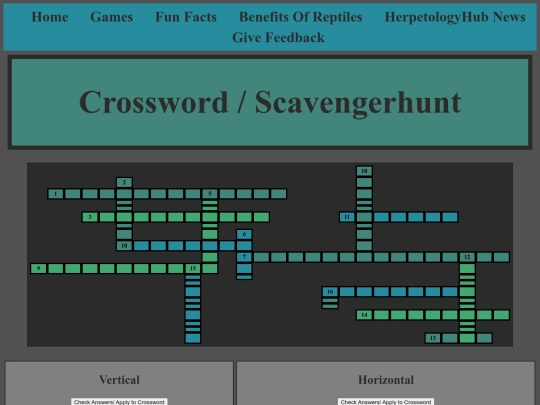
Task: Select blue crossword cell numbered 16
Action: [330, 292]
